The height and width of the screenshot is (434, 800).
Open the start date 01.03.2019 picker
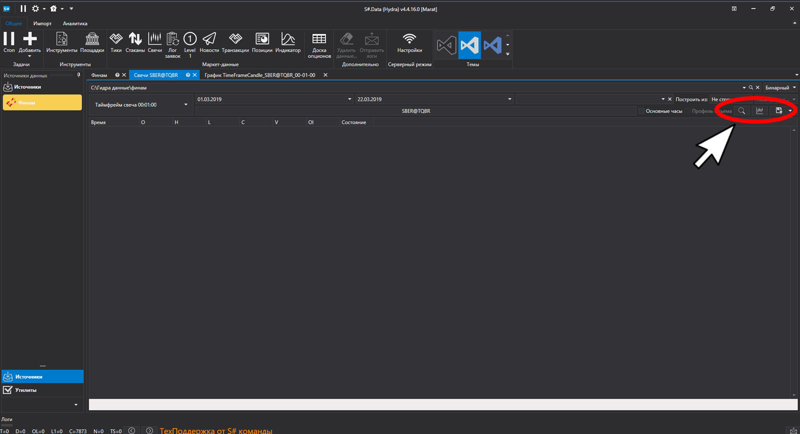pos(349,99)
